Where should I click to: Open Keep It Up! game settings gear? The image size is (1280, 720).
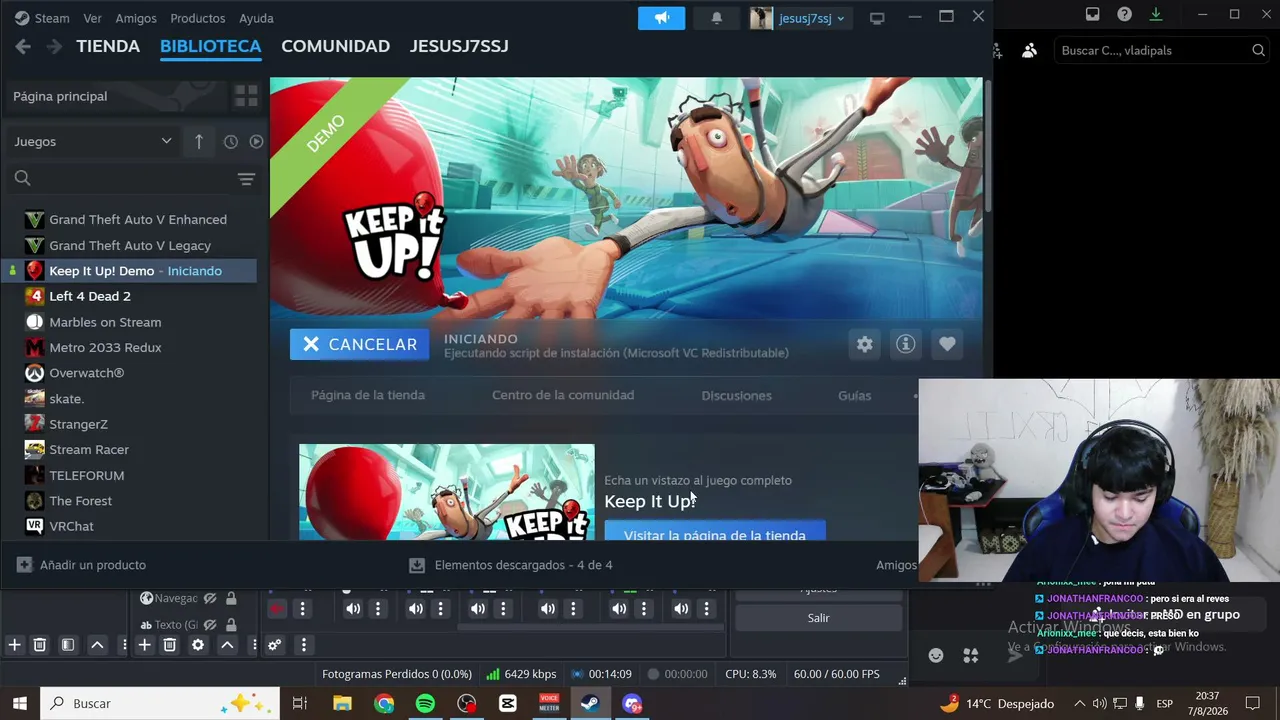pyautogui.click(x=864, y=345)
